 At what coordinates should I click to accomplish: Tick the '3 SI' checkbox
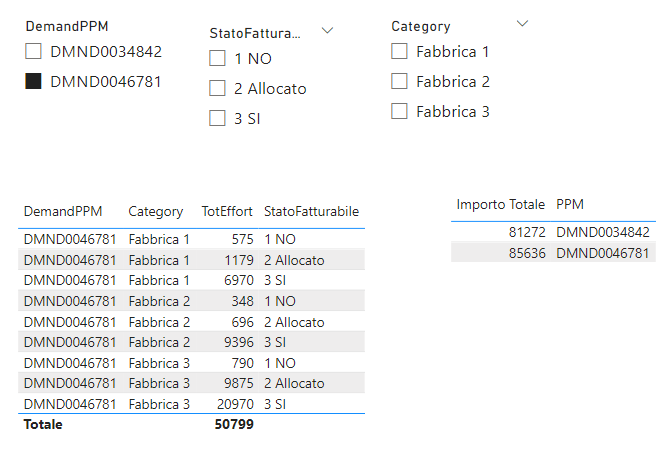217,118
